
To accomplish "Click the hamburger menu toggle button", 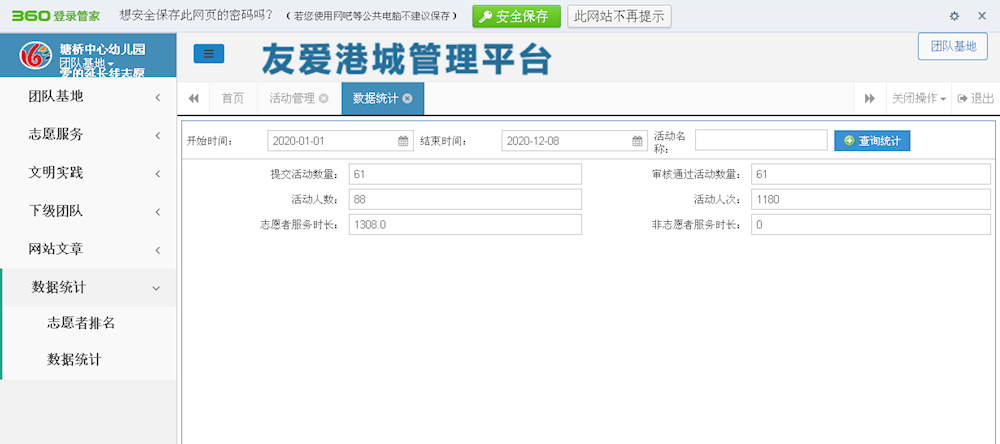I will [208, 54].
